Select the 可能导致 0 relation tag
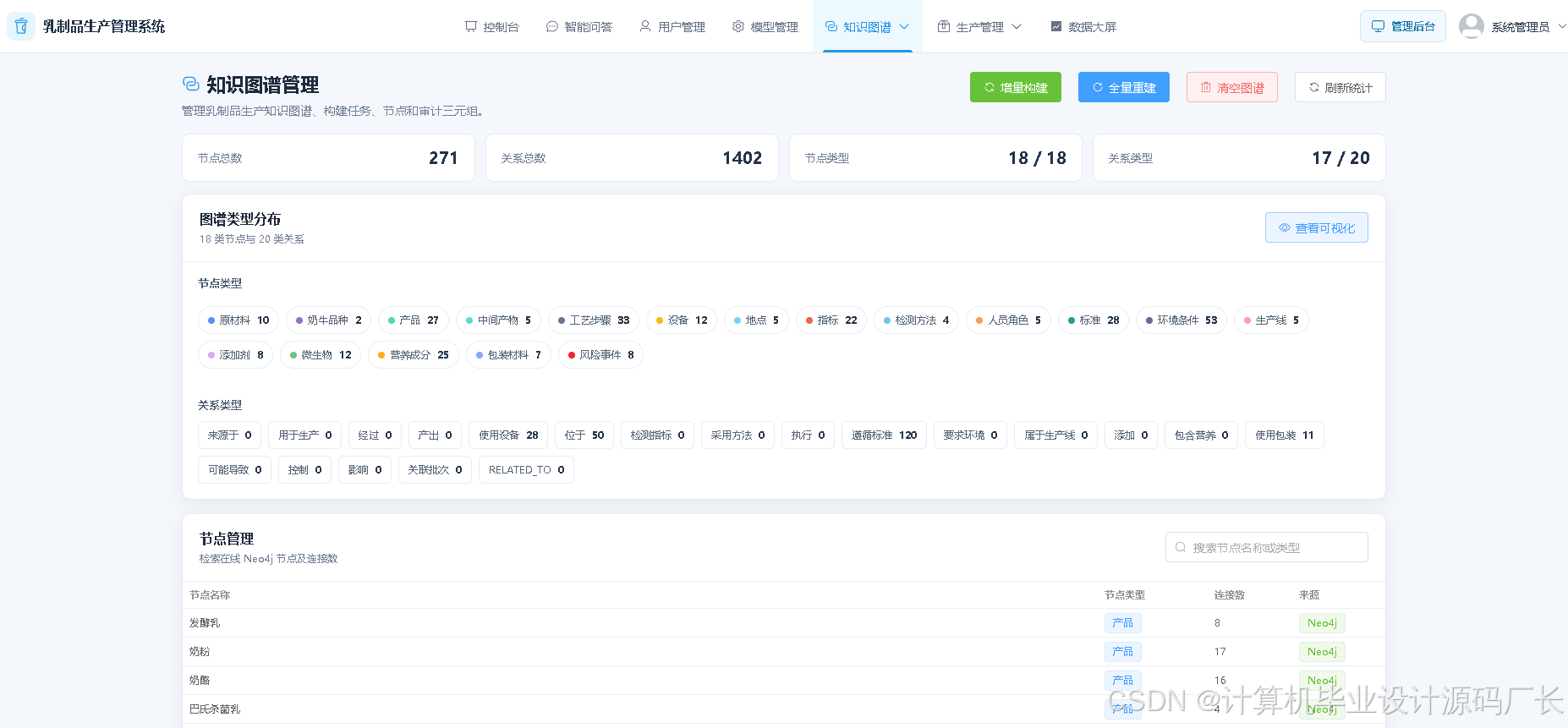Image resolution: width=1568 pixels, height=728 pixels. [x=235, y=470]
